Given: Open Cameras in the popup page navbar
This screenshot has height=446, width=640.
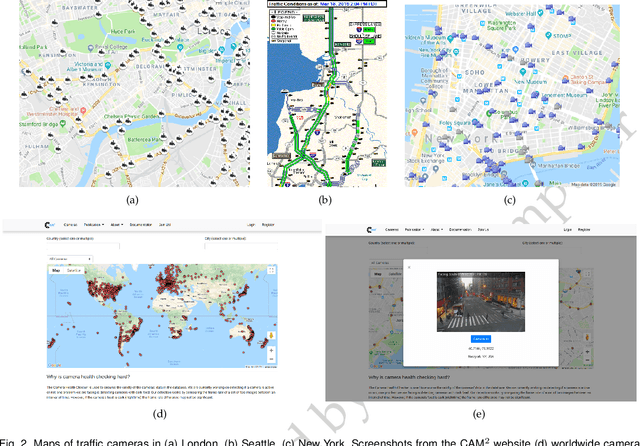Looking at the screenshot, I should [392, 230].
